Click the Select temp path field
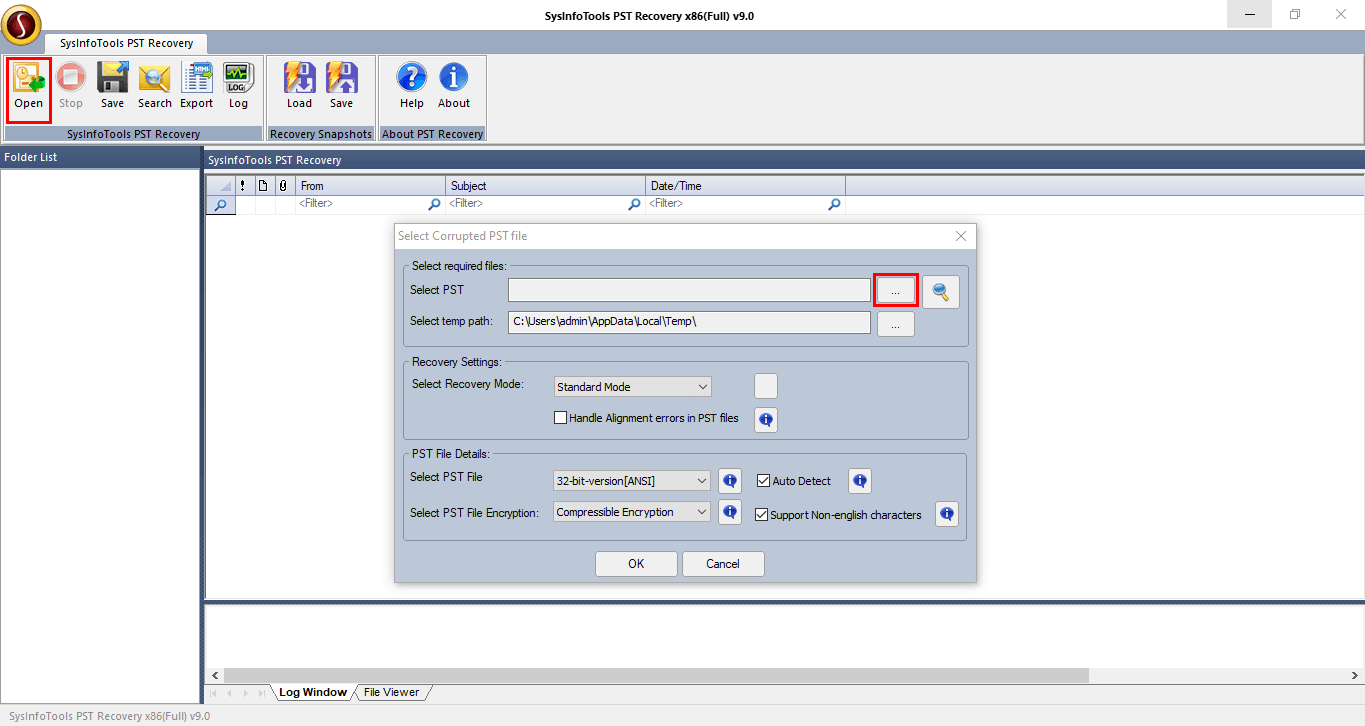 point(689,322)
